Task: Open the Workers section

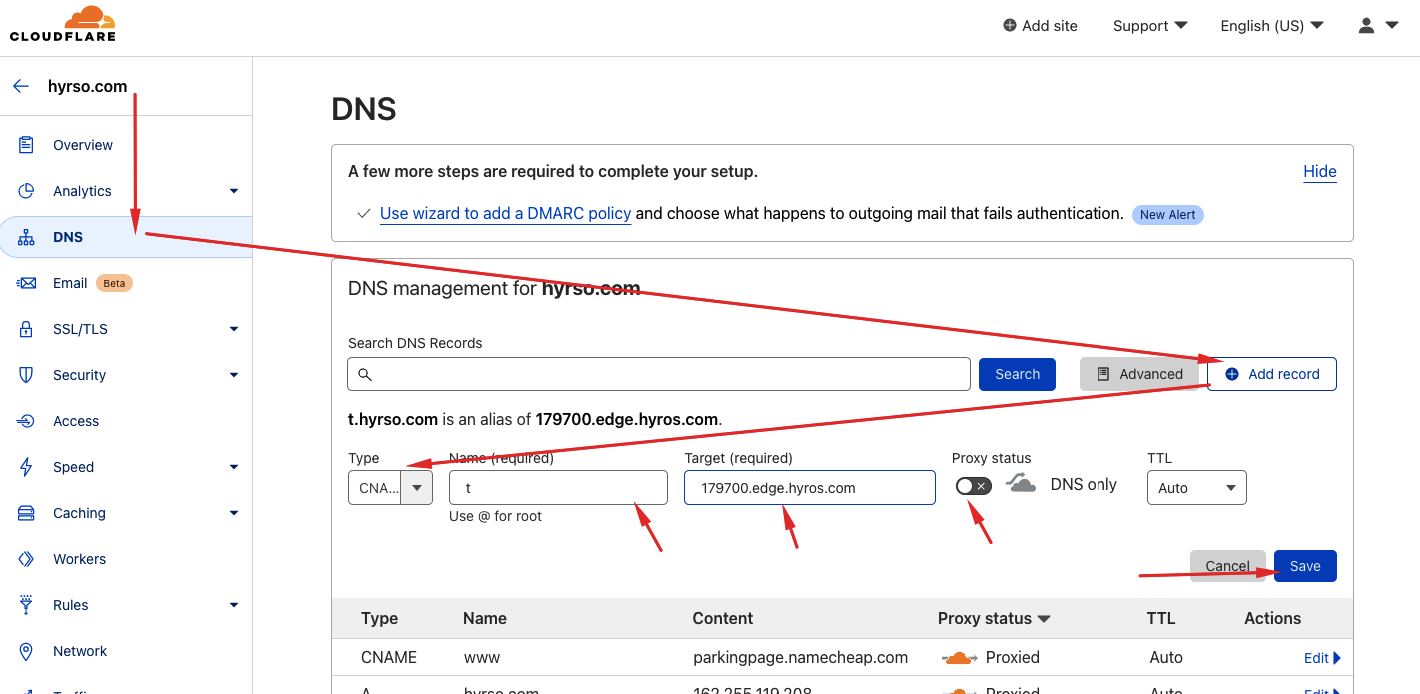Action: click(79, 558)
